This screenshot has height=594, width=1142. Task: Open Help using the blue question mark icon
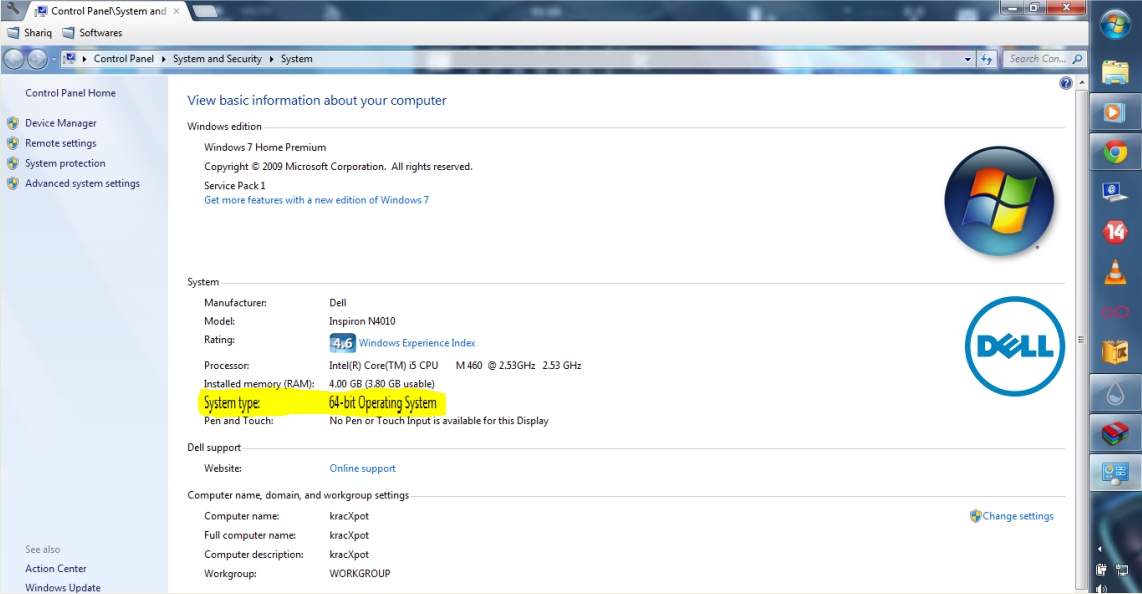coord(1066,83)
